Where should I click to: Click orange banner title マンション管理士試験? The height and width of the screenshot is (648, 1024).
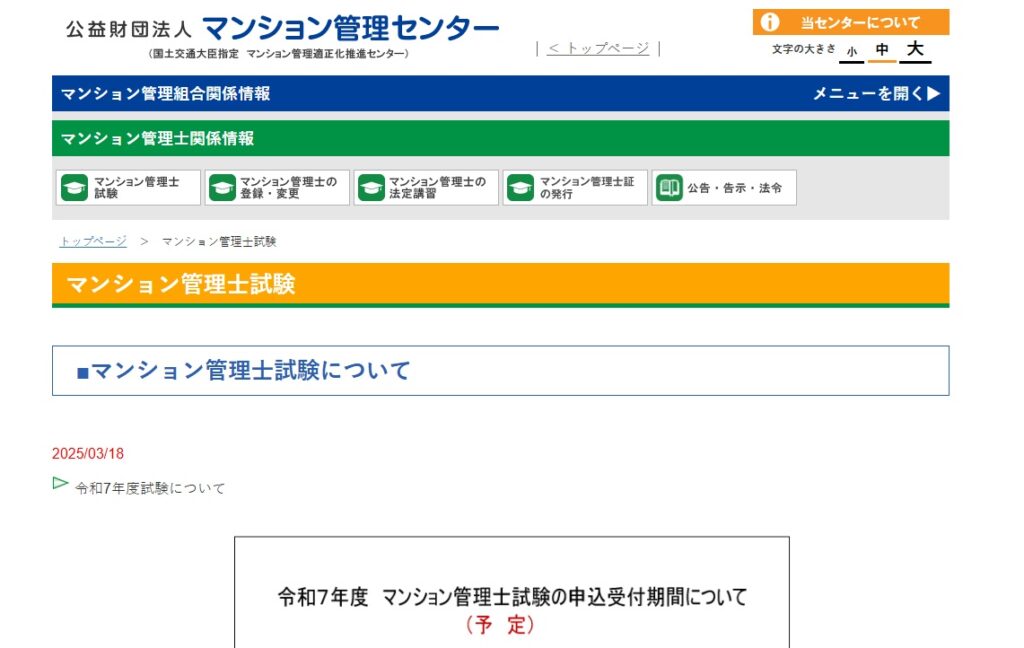(x=180, y=284)
